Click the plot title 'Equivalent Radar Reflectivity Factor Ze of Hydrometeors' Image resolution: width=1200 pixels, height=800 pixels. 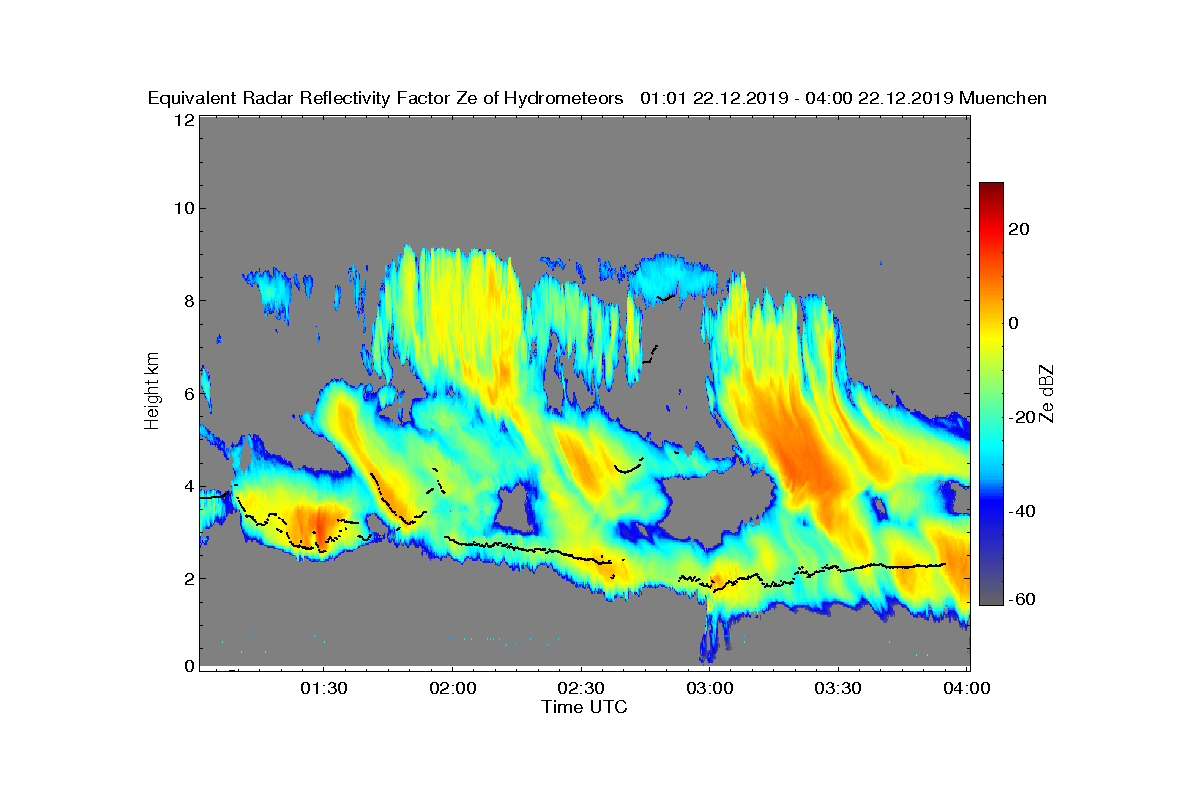click(x=386, y=98)
